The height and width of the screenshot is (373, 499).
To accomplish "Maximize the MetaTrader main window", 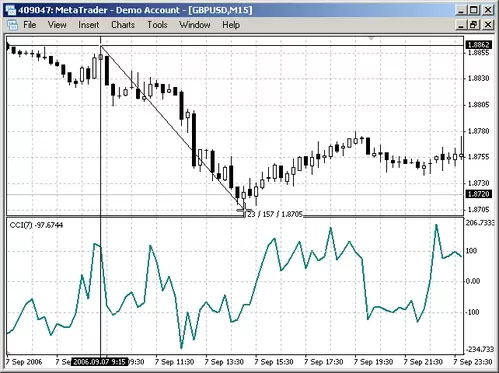I will click(x=474, y=10).
